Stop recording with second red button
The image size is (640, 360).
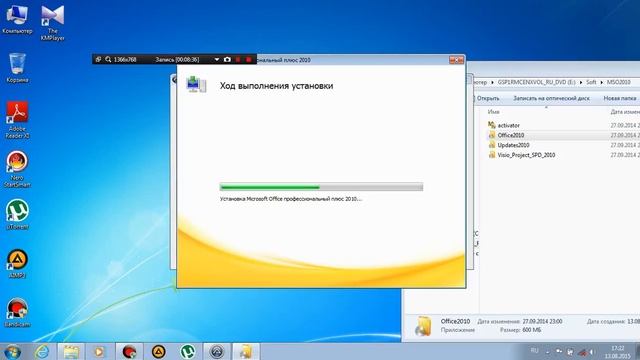click(249, 60)
